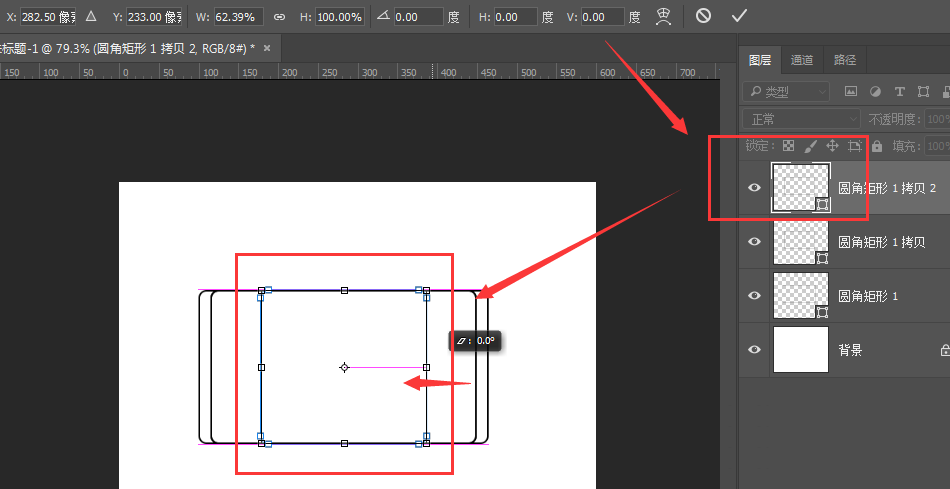Hide the 圆角矩形 1 拷贝 2 layer
This screenshot has width=950, height=489.
(754, 188)
